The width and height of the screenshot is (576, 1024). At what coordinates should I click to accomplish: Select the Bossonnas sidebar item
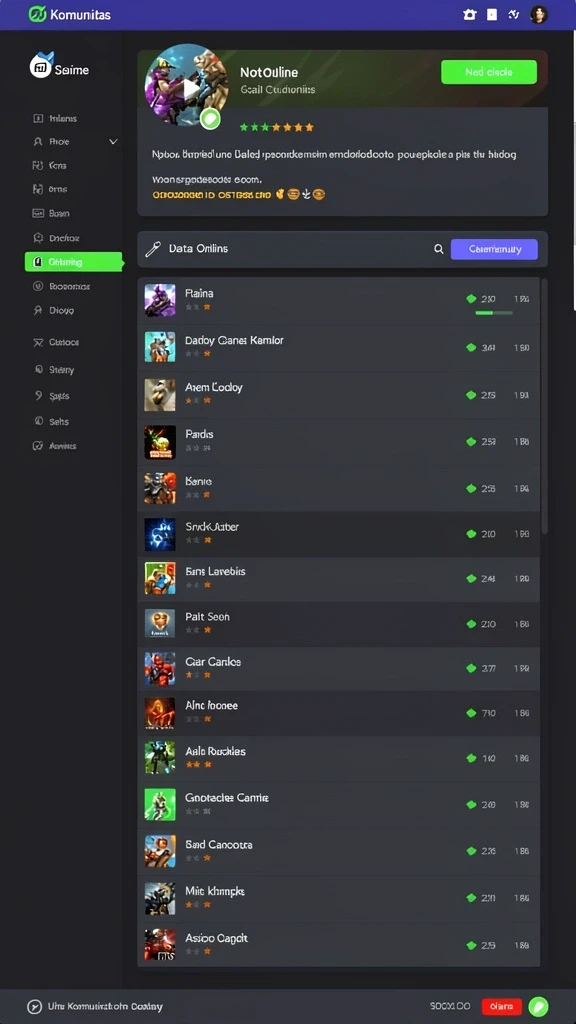pos(61,286)
